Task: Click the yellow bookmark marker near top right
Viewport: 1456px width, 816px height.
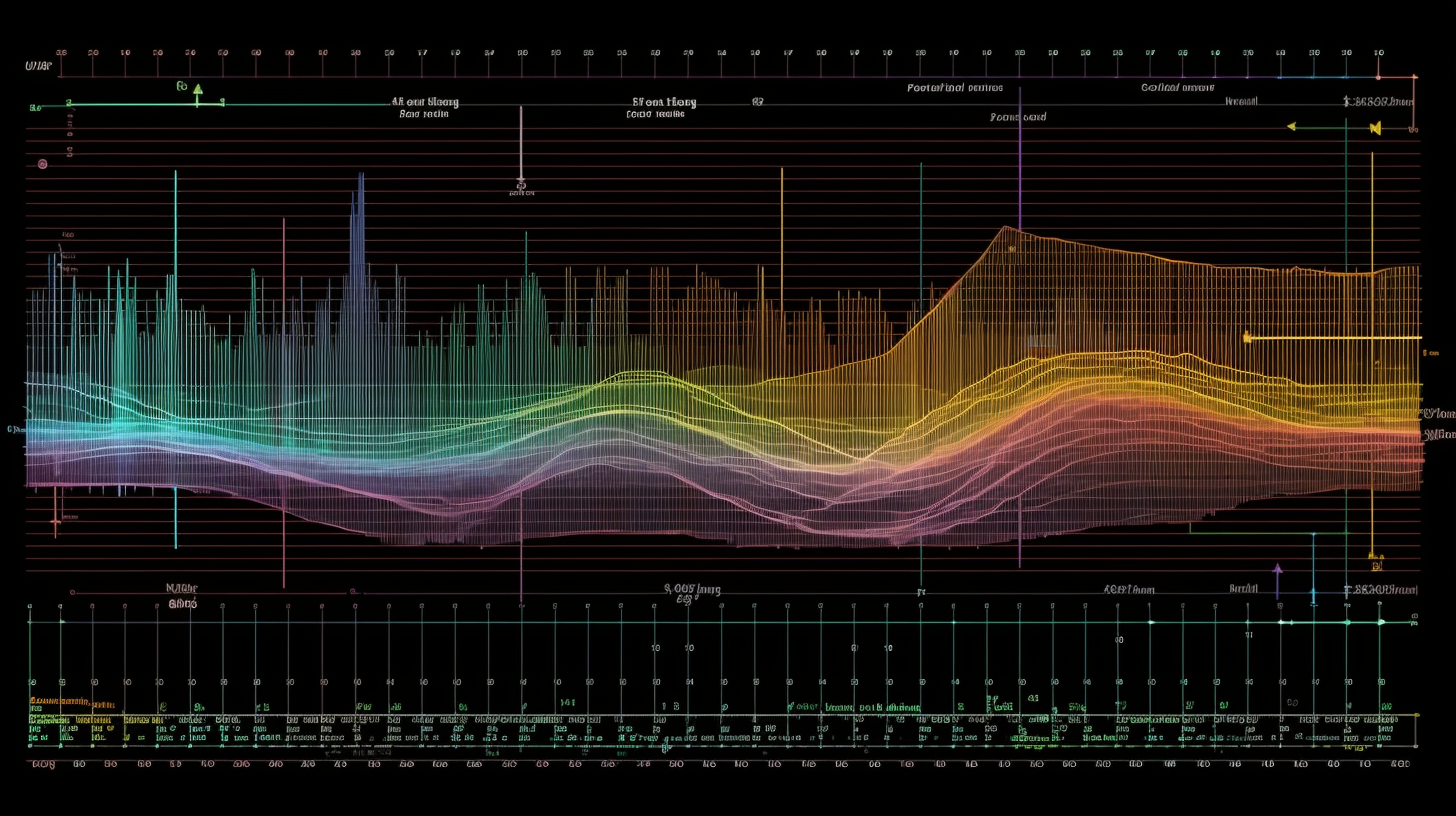Action: point(1376,128)
